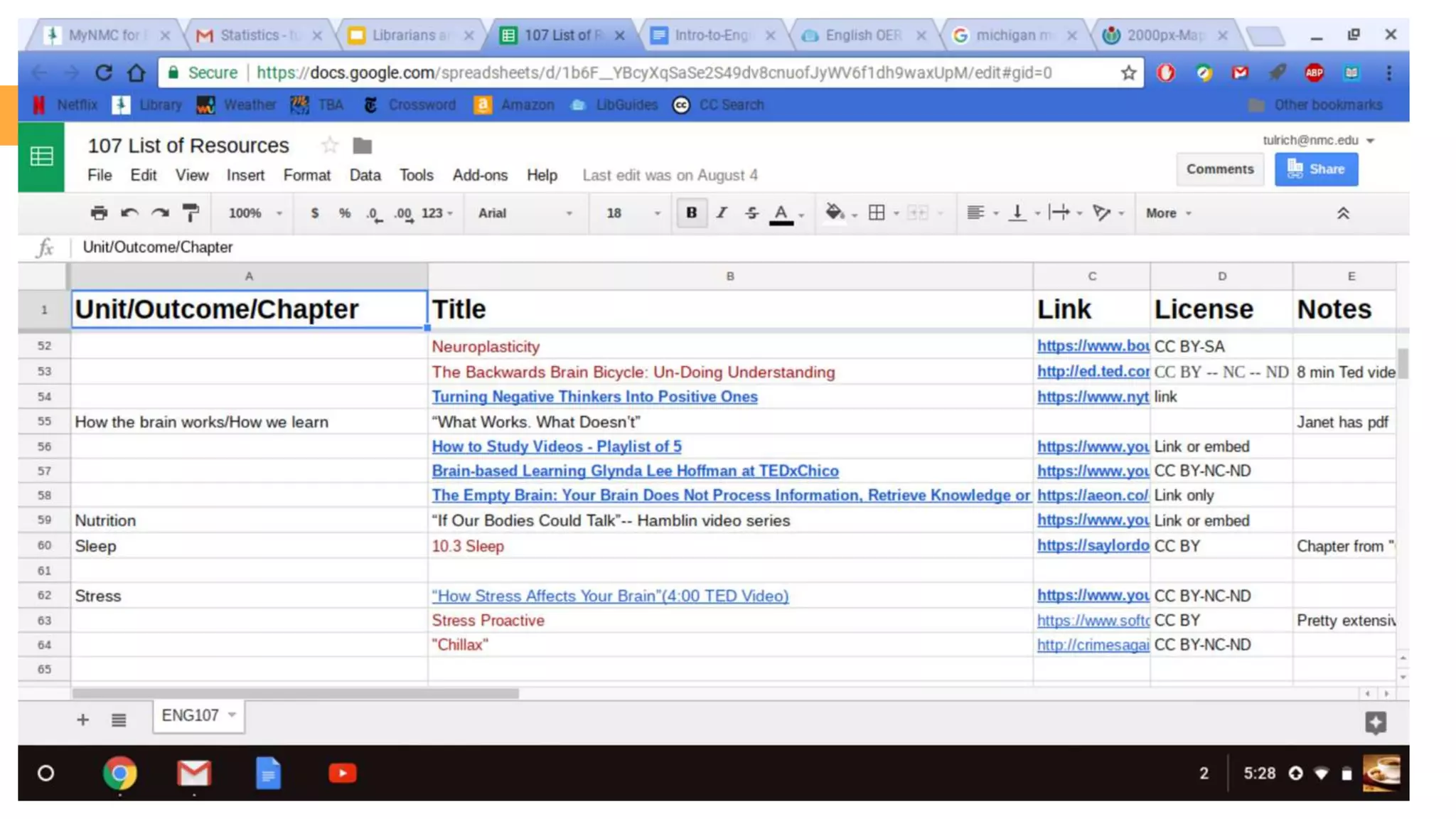Screen dimensions: 1456x819
Task: Open the Format menu
Action: [306, 175]
